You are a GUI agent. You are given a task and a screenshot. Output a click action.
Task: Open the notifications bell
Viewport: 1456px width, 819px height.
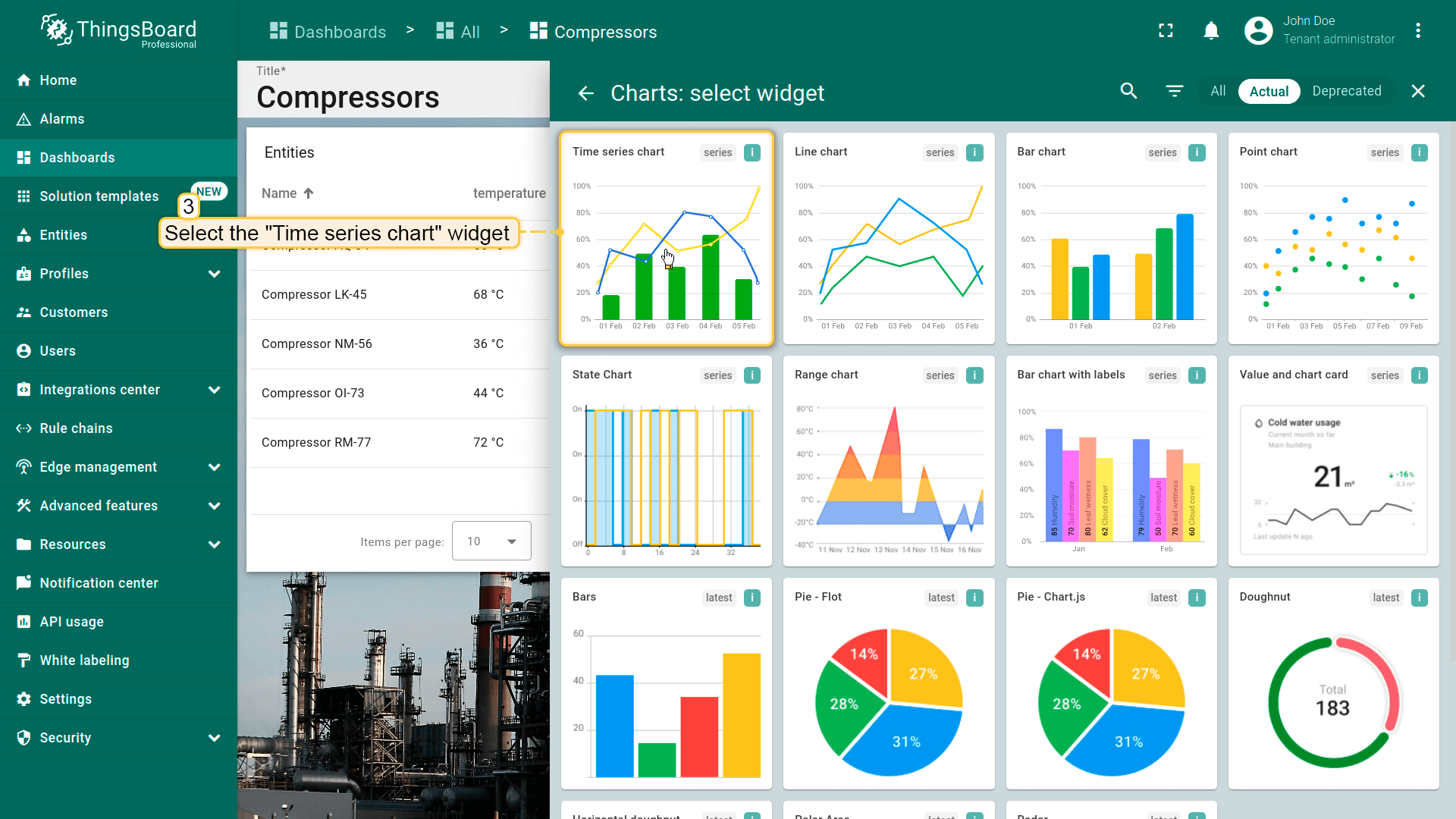pos(1211,31)
